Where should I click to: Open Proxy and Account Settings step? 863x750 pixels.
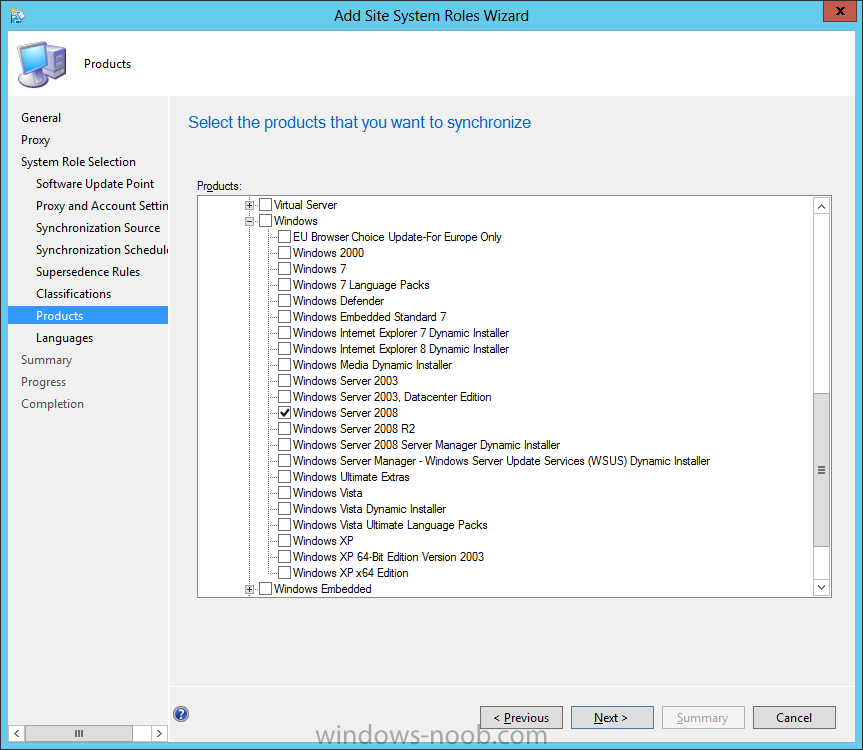(x=102, y=206)
